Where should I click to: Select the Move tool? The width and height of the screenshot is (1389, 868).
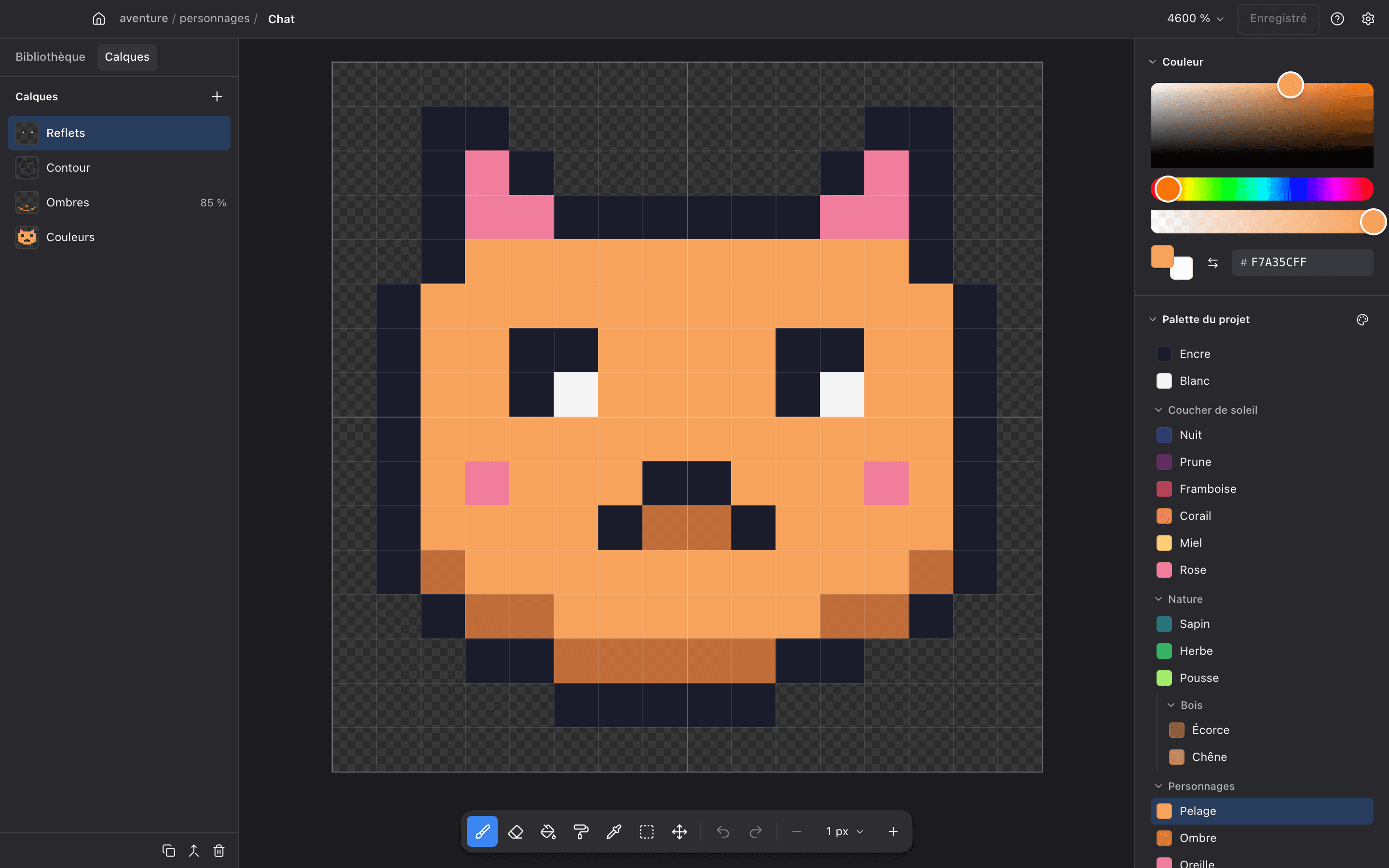pos(680,831)
